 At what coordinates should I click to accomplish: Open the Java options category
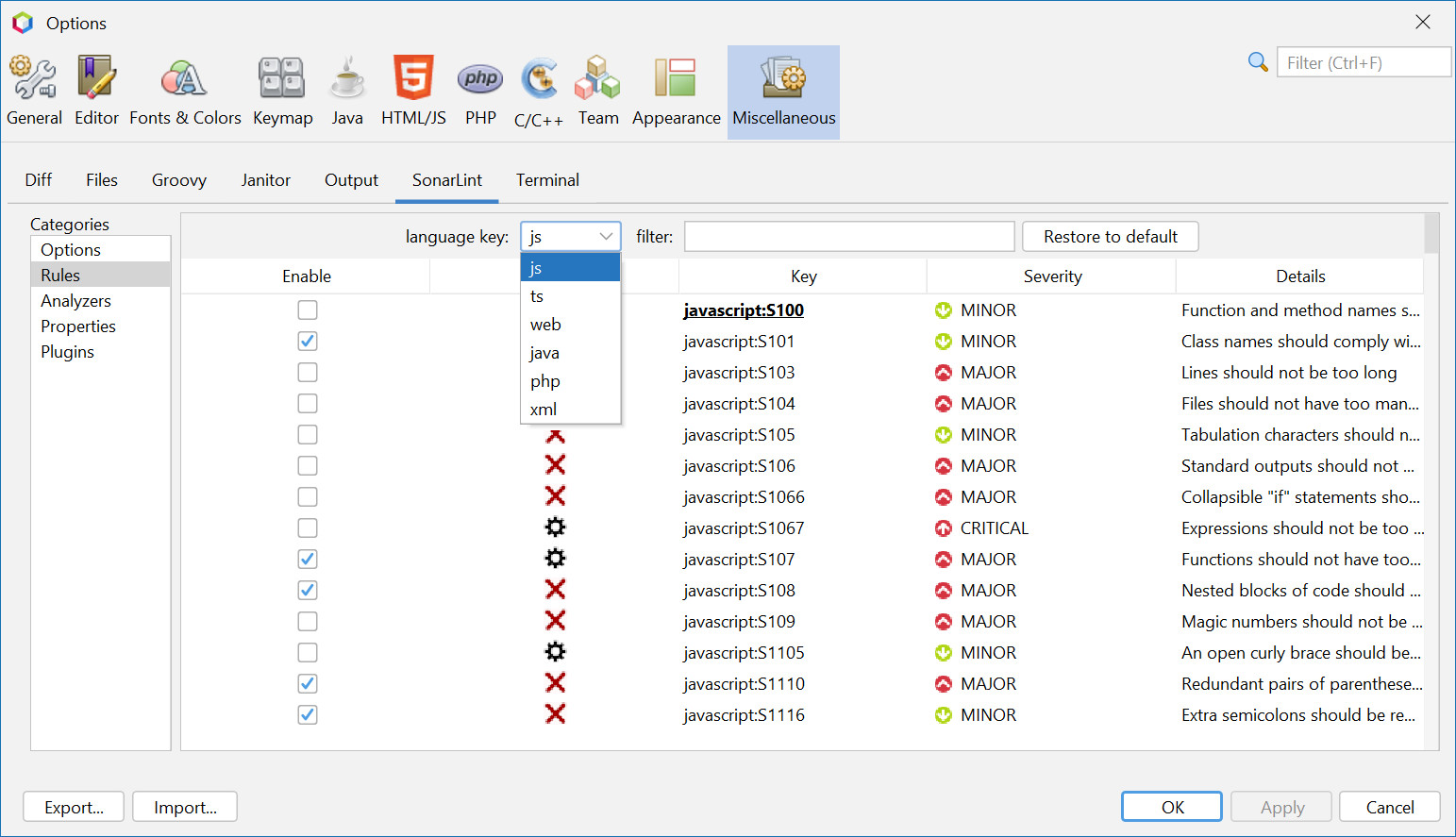[x=347, y=92]
